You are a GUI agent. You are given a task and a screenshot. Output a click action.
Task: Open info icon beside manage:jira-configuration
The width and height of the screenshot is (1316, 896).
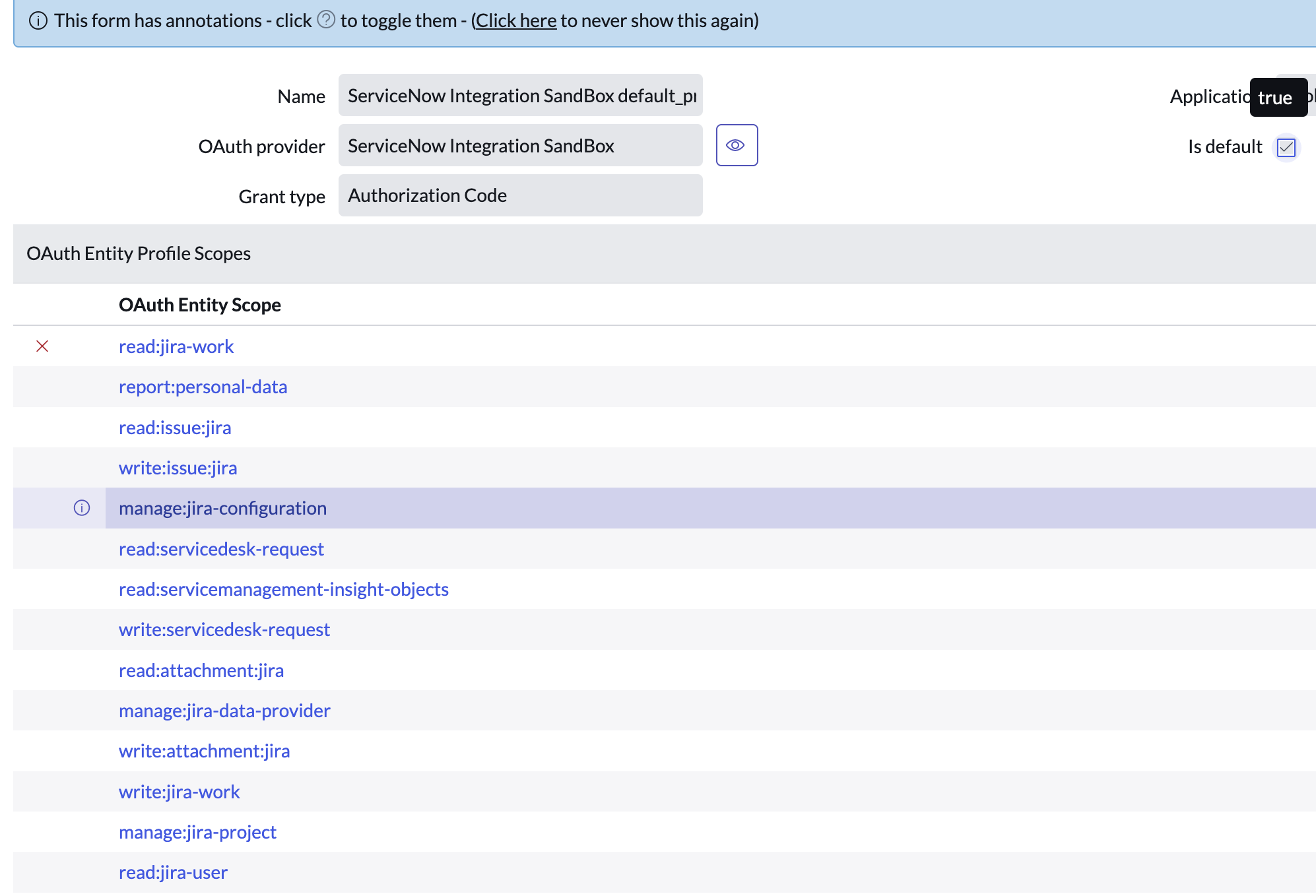pyautogui.click(x=82, y=508)
